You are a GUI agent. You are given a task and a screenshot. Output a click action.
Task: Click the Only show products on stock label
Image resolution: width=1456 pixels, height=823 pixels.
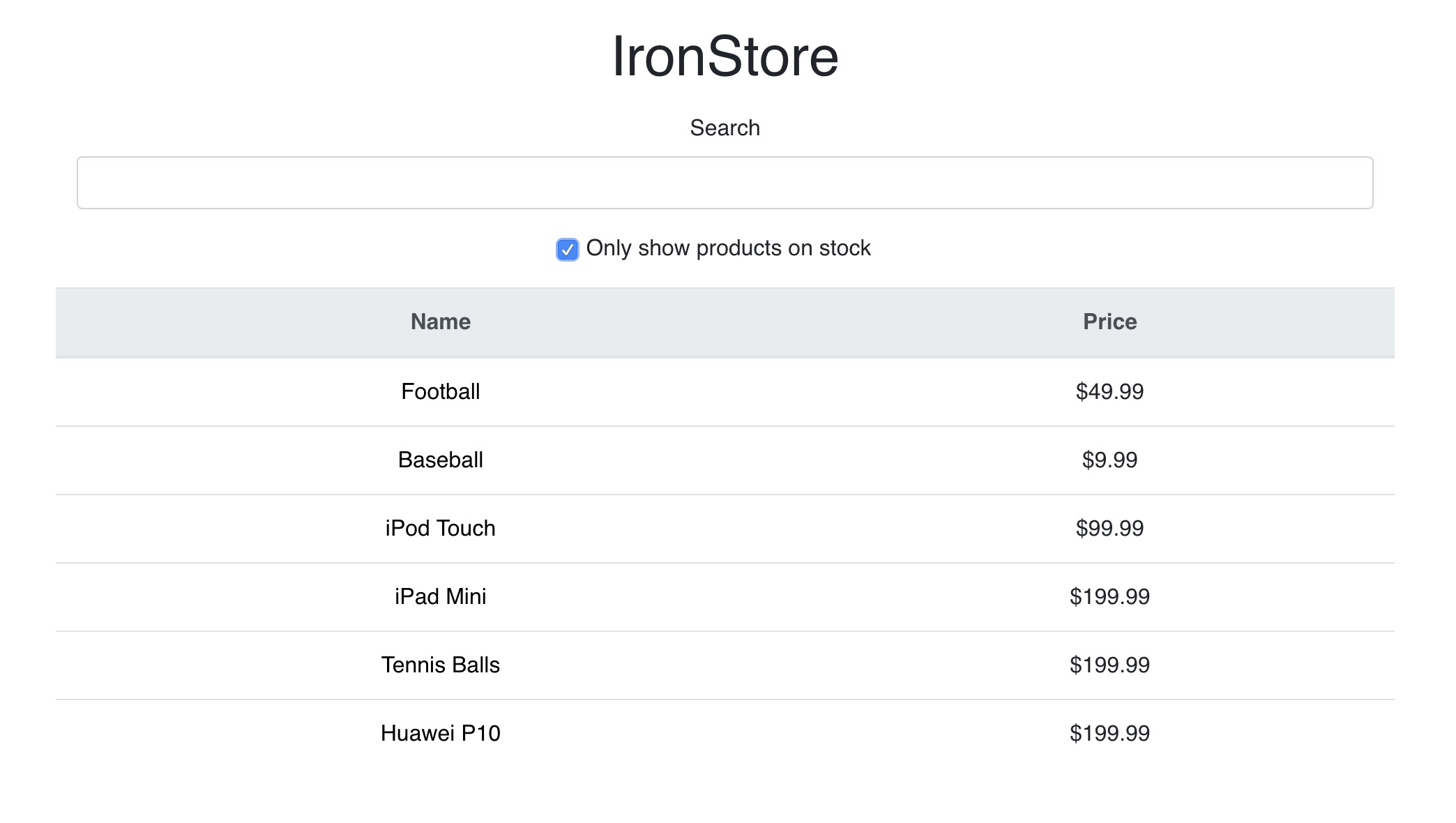coord(728,248)
